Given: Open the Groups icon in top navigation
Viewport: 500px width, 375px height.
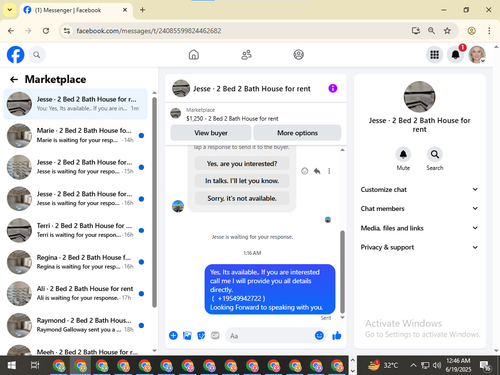Looking at the screenshot, I should tap(299, 55).
